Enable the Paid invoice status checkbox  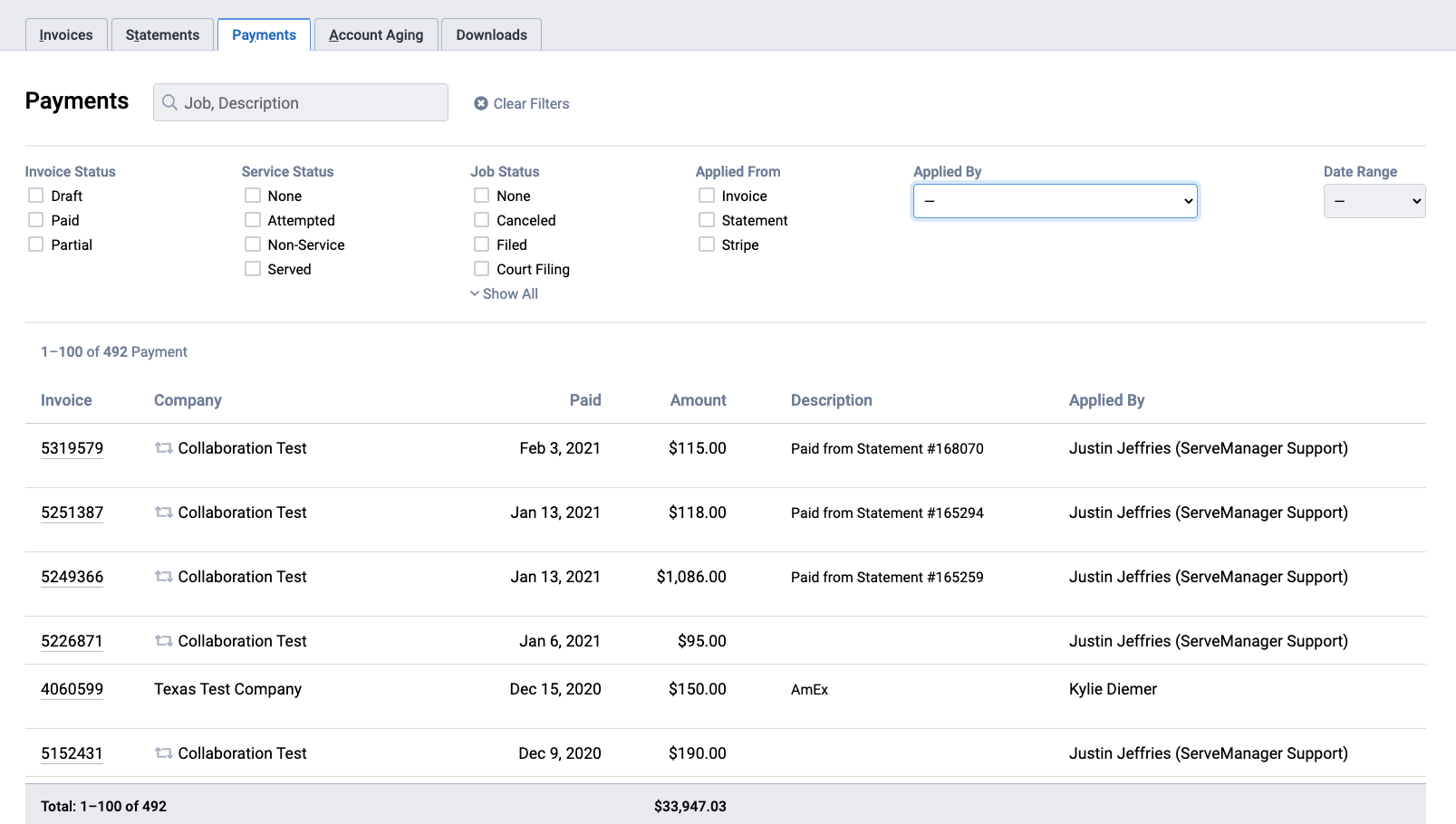36,220
